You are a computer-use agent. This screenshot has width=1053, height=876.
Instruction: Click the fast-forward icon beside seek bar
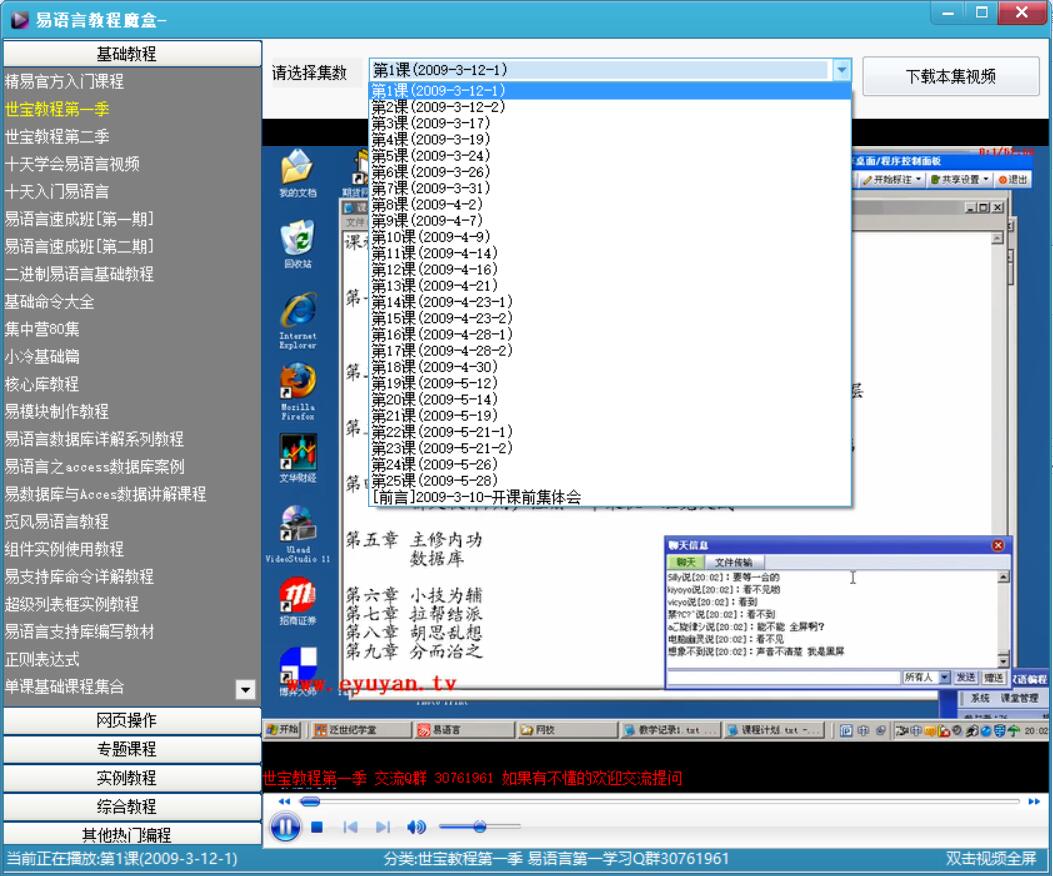click(x=1034, y=802)
